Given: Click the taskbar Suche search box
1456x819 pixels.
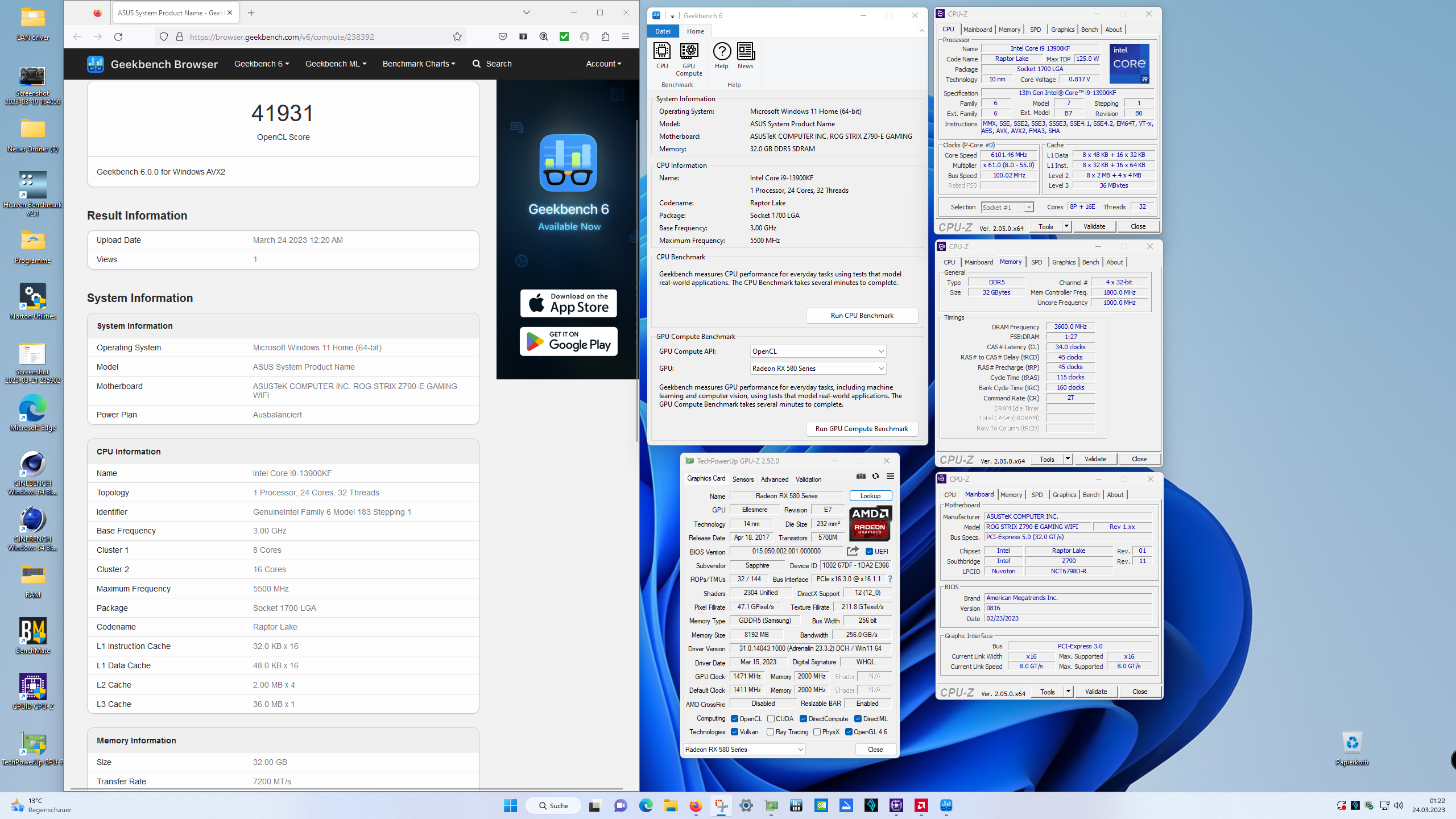Looking at the screenshot, I should 553,805.
